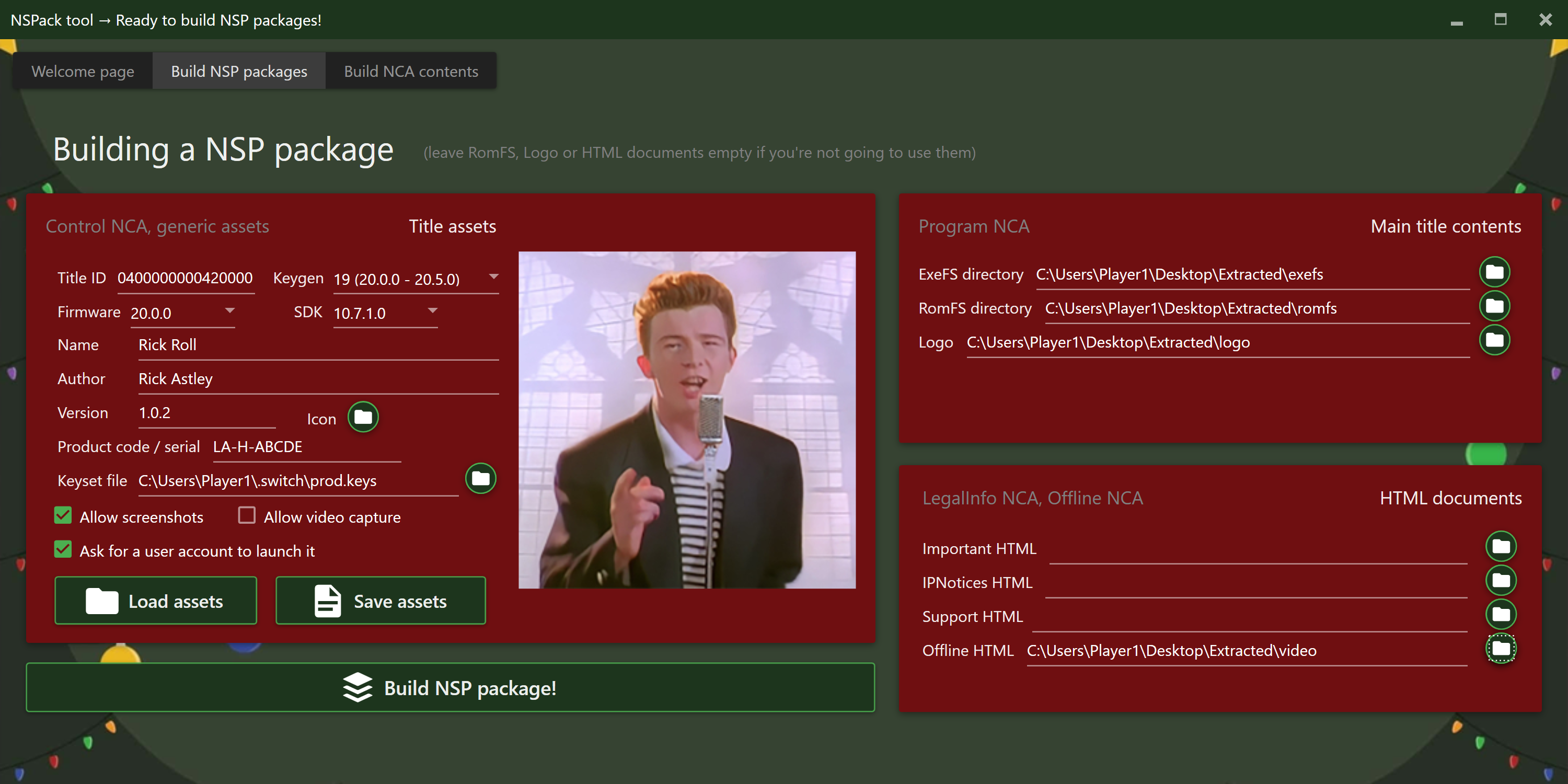Switch to the Welcome page tab
Image resolution: width=1568 pixels, height=784 pixels.
click(x=83, y=71)
